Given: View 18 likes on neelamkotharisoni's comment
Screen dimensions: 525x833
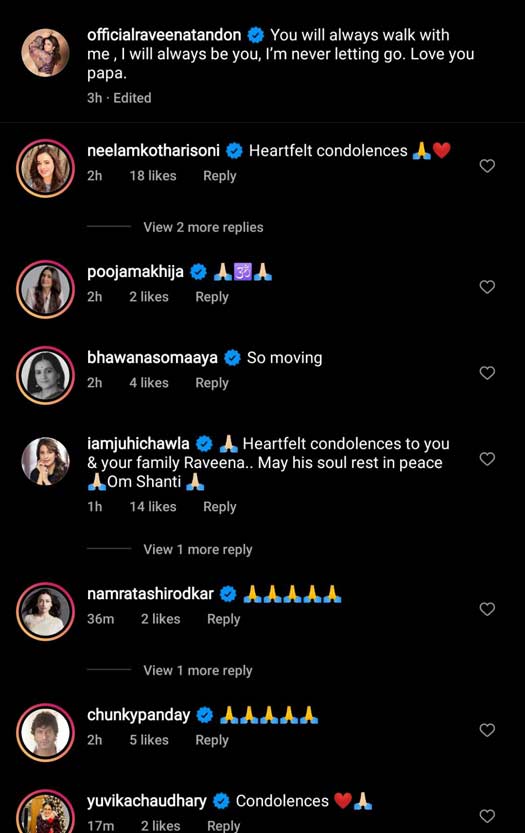Looking at the screenshot, I should pos(153,176).
